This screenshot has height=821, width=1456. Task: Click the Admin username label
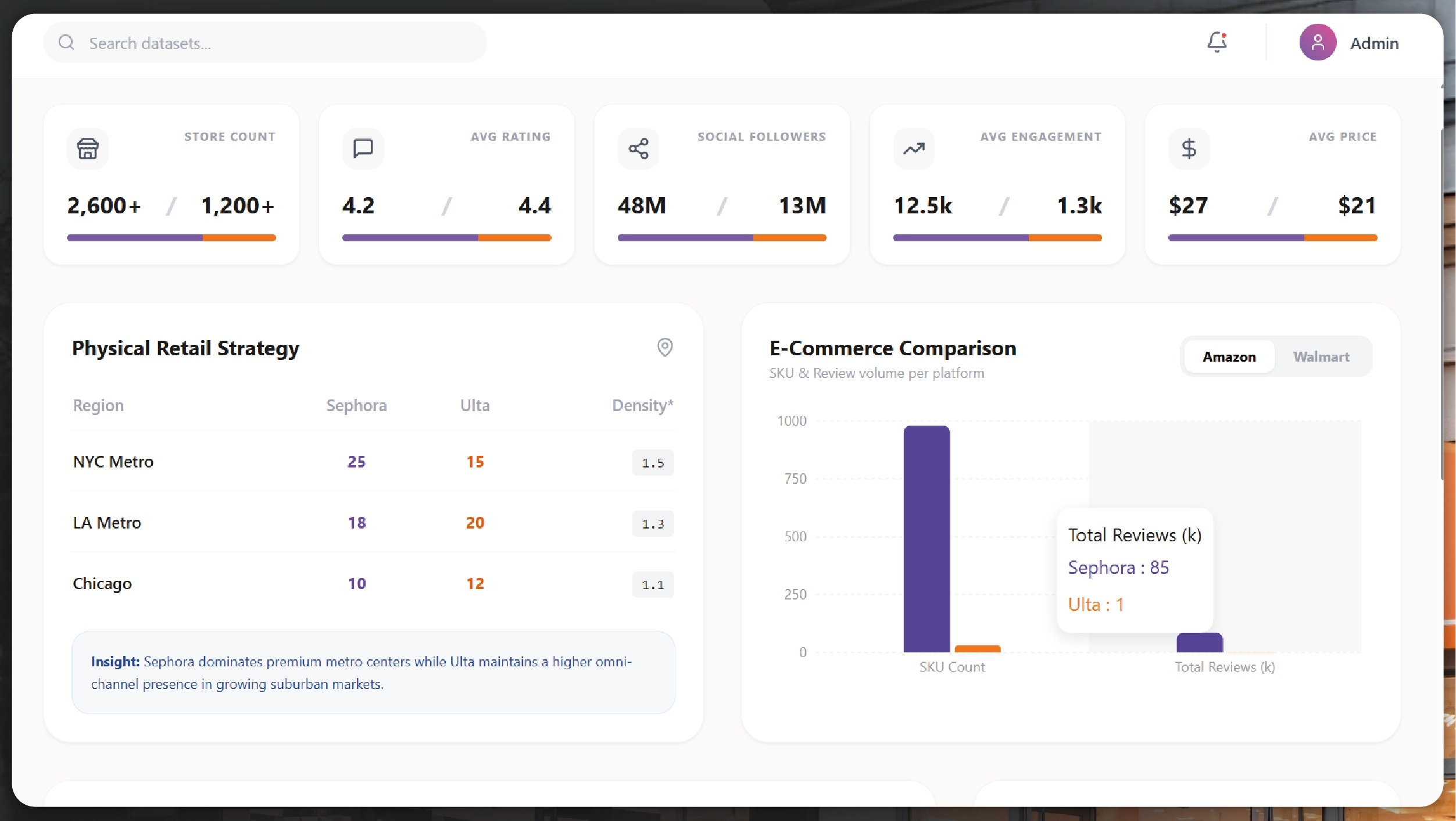point(1374,43)
